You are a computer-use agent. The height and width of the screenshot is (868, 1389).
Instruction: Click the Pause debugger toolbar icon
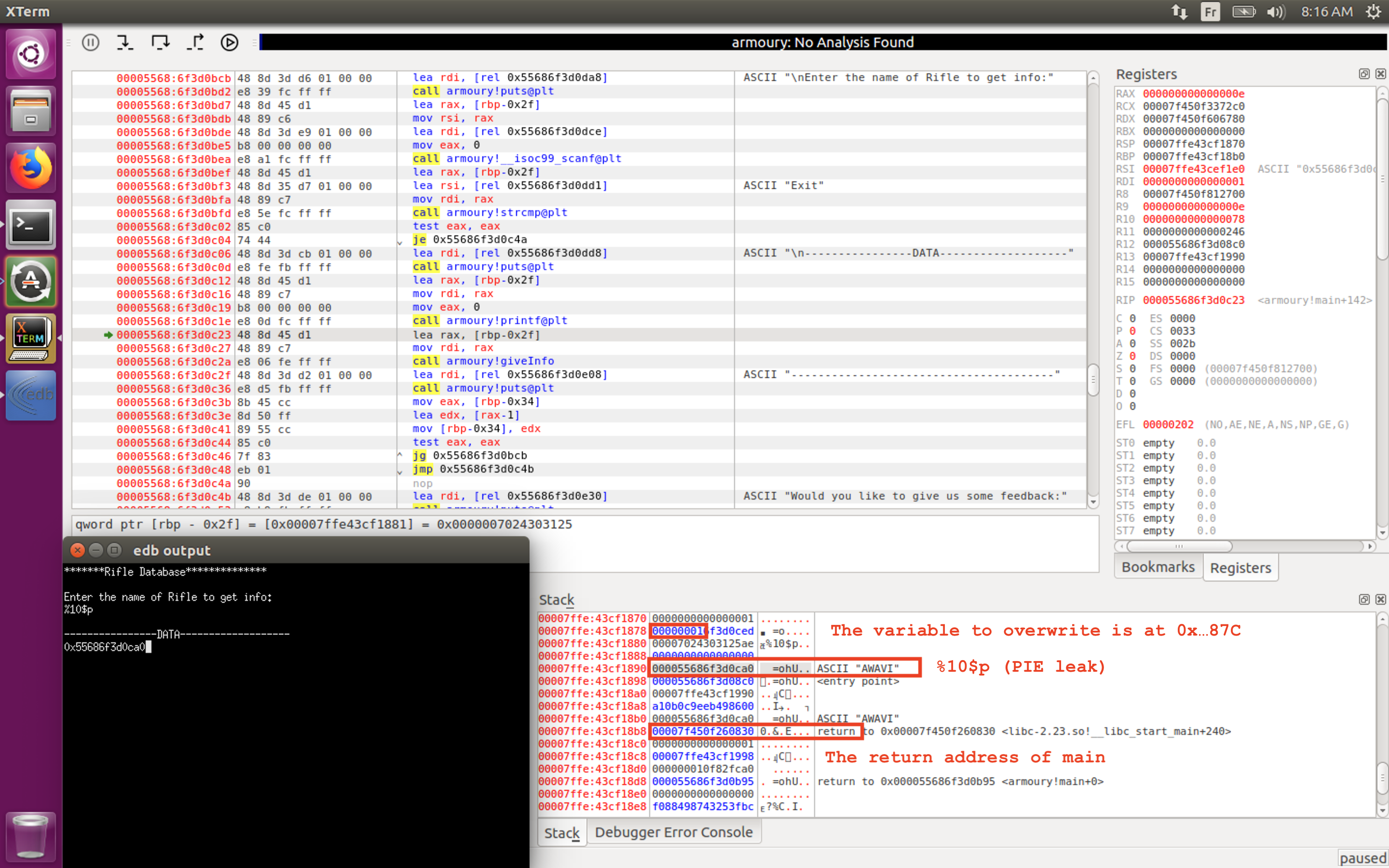91,42
